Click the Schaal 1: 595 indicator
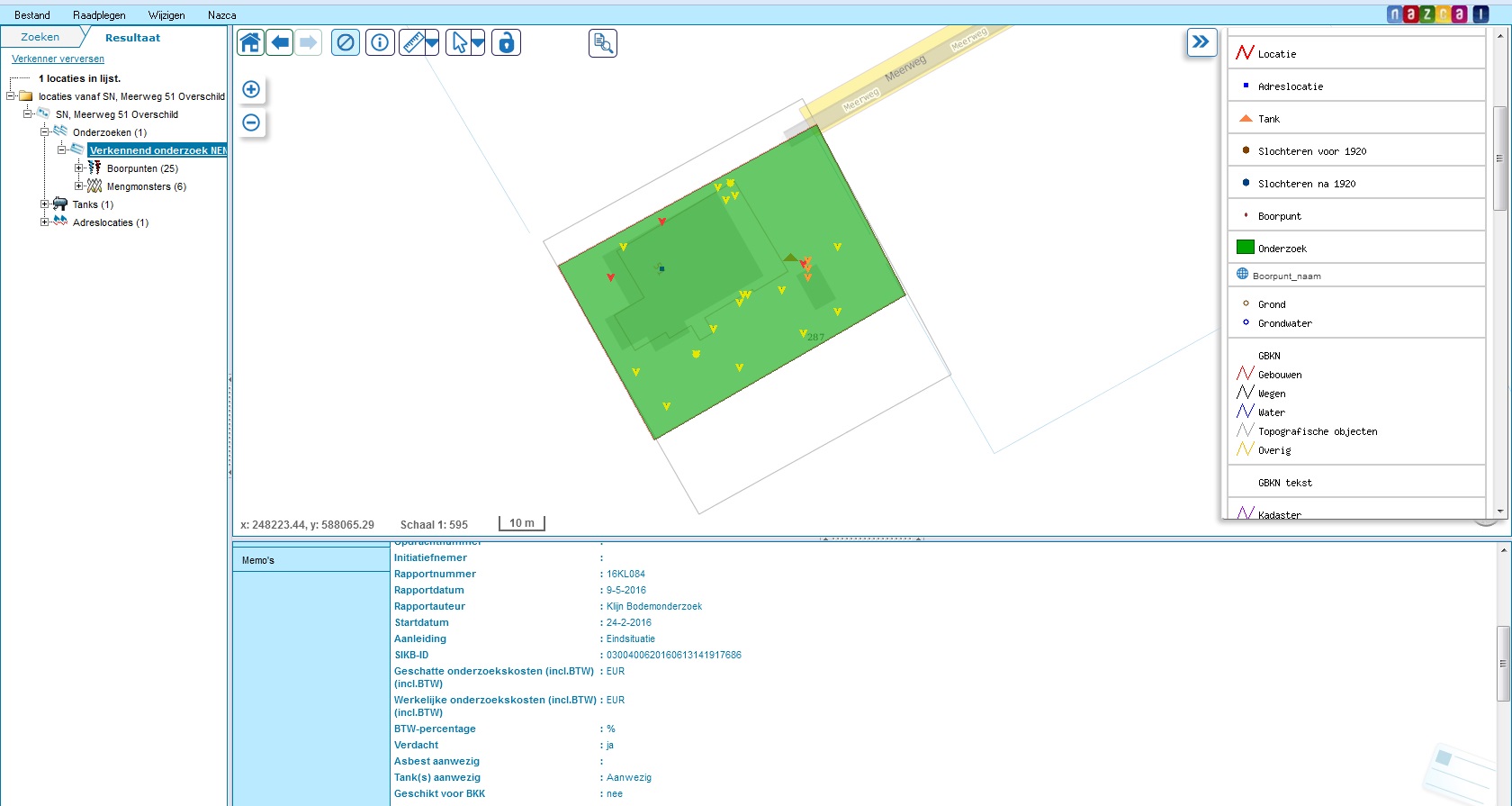 click(x=434, y=524)
